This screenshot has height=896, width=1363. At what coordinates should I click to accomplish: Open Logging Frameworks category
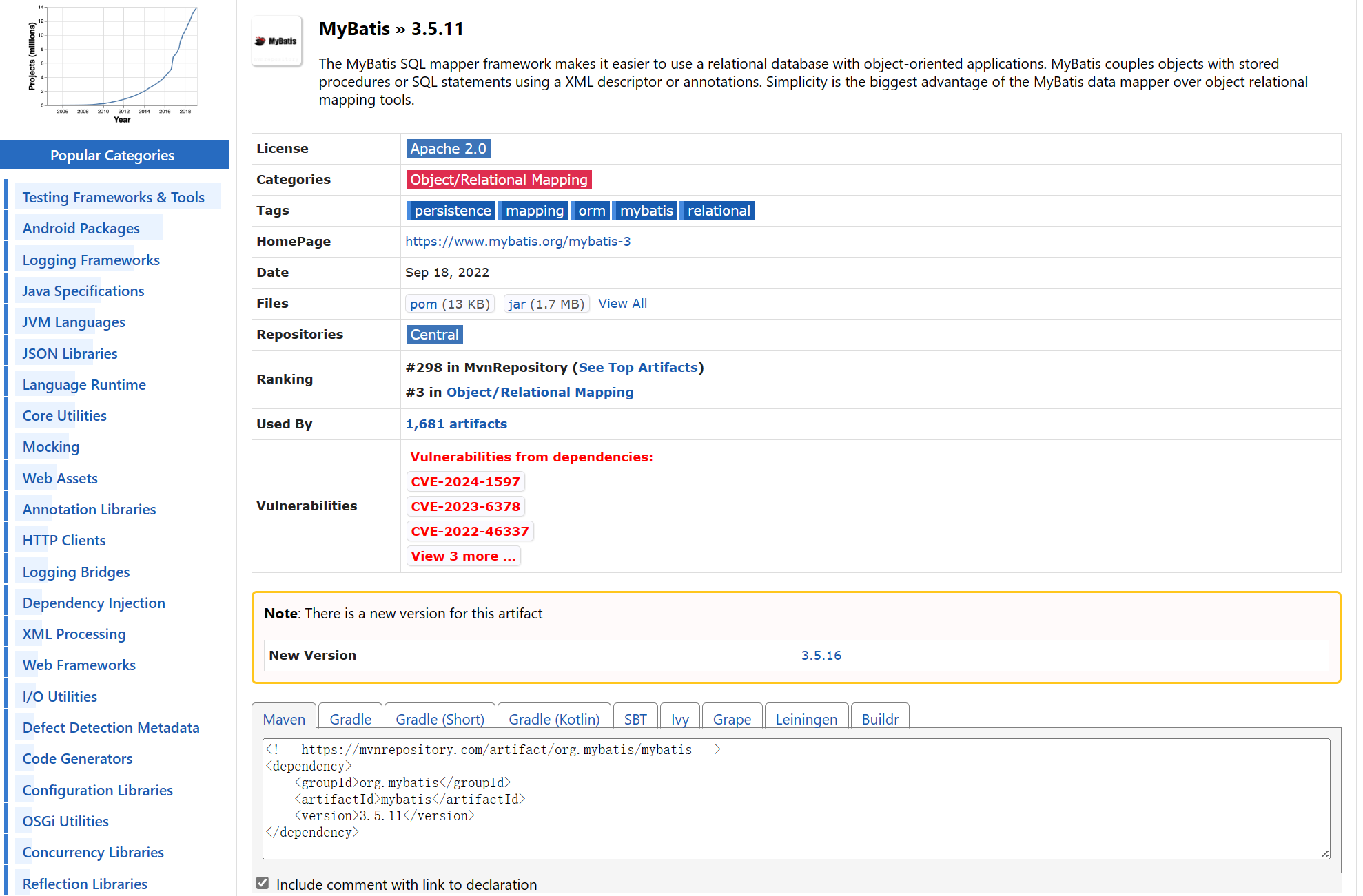pyautogui.click(x=91, y=260)
